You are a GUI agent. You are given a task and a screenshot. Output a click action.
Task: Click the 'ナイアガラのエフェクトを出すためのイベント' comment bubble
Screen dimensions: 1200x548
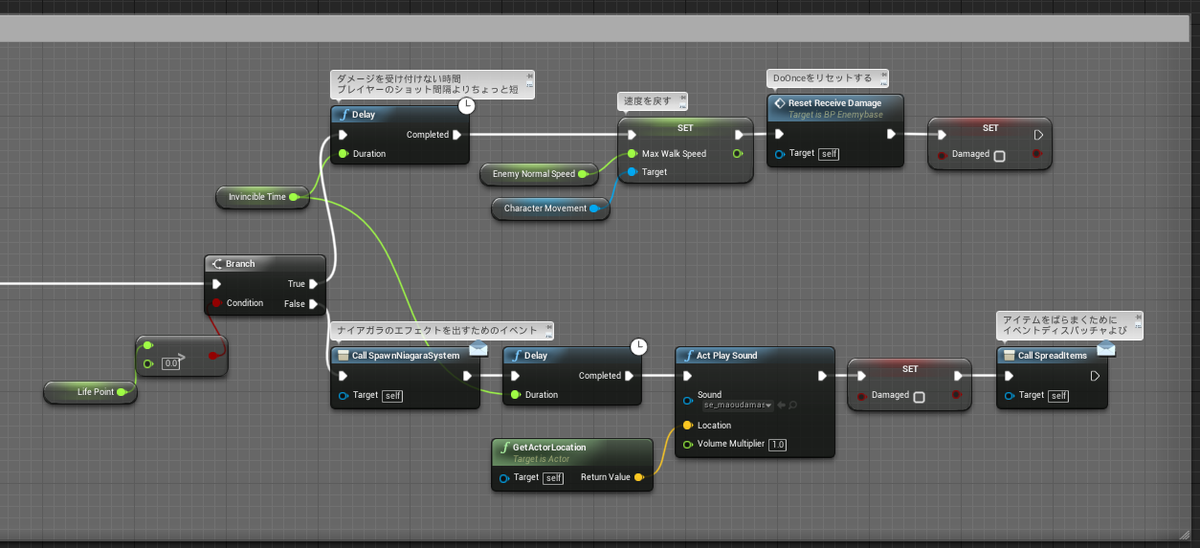tap(443, 329)
